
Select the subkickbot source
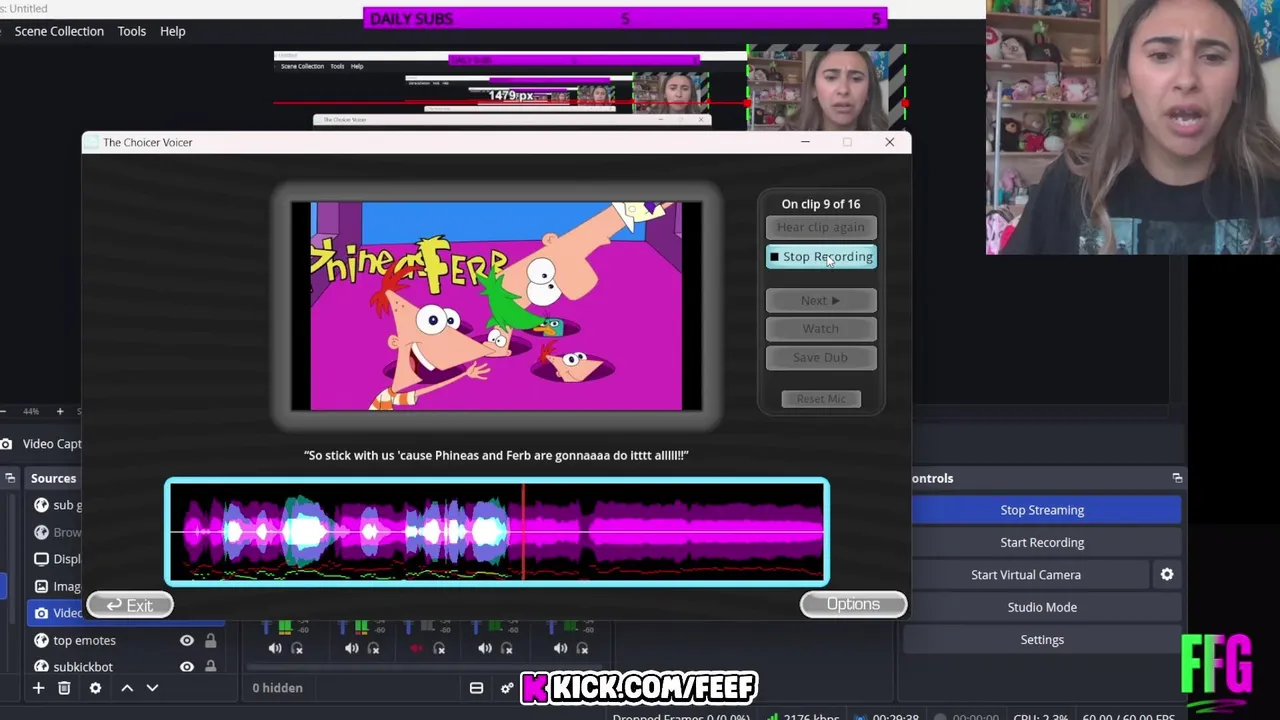(83, 667)
